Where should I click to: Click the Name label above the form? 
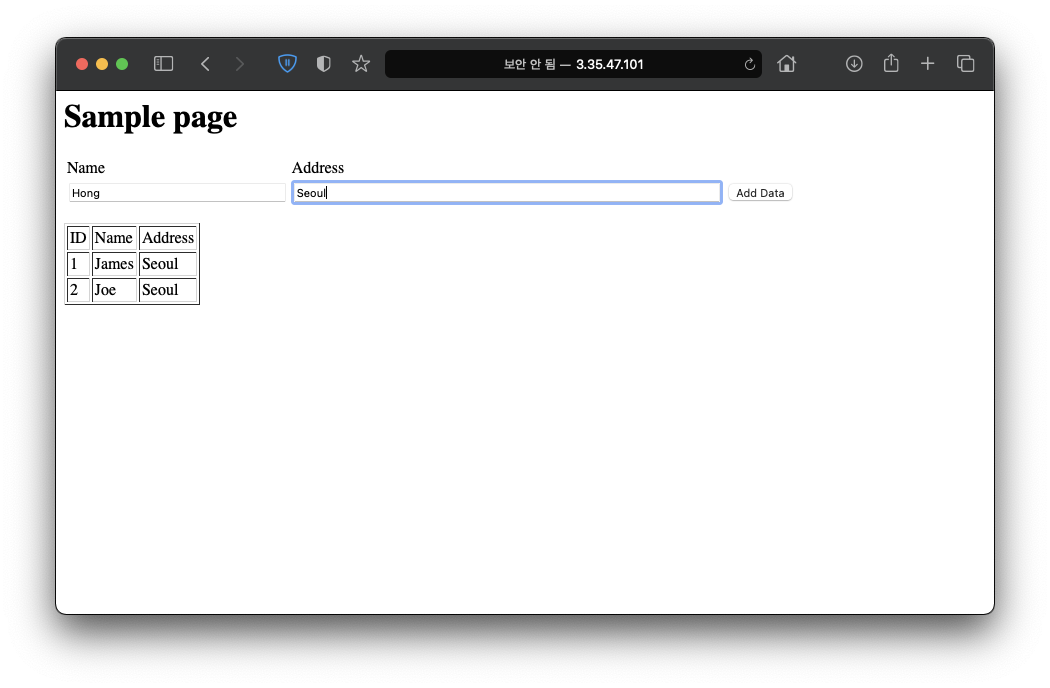click(86, 167)
